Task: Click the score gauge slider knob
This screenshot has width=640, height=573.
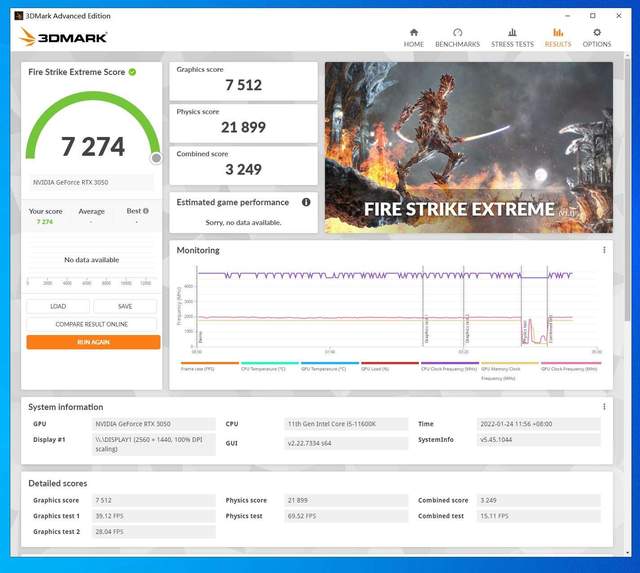Action: [156, 158]
